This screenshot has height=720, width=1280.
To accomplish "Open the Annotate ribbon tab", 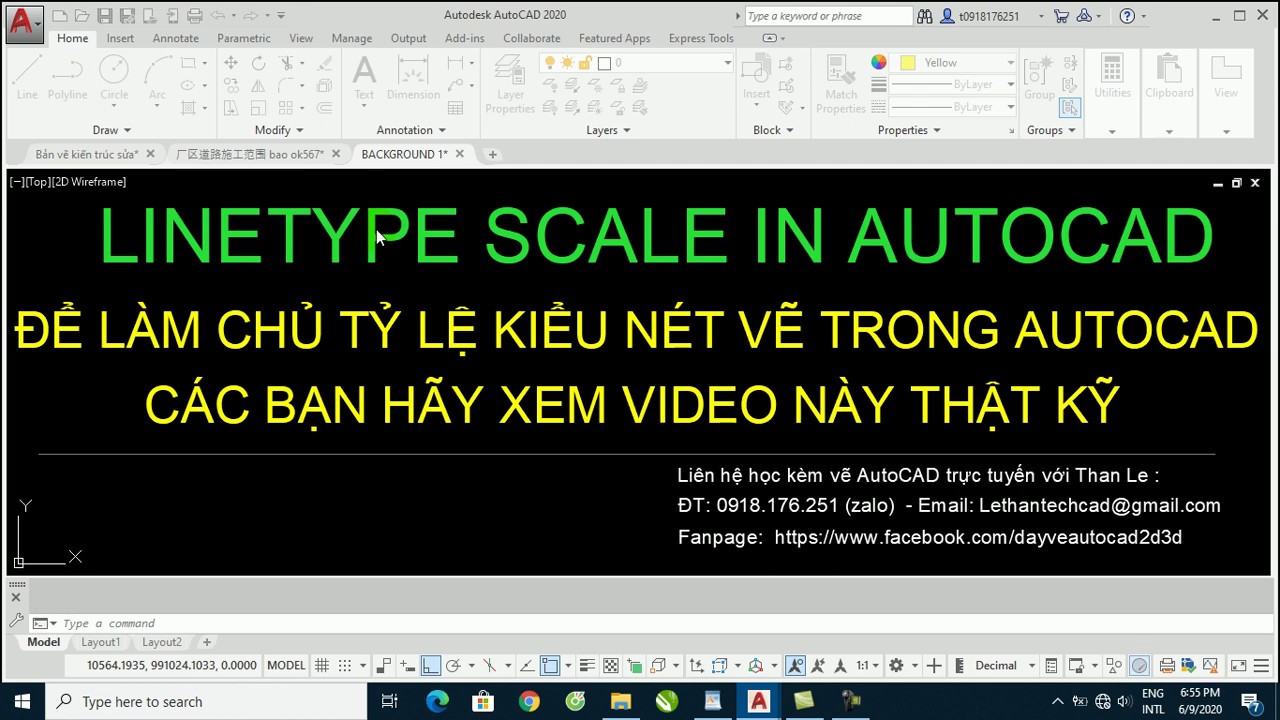I will pos(175,38).
